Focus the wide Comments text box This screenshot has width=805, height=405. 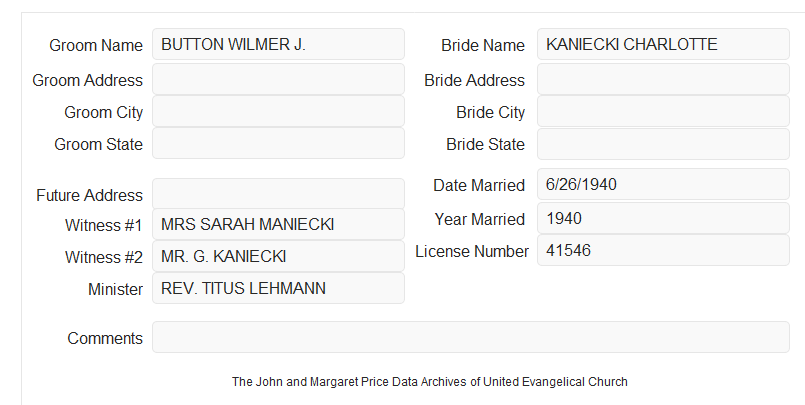471,337
